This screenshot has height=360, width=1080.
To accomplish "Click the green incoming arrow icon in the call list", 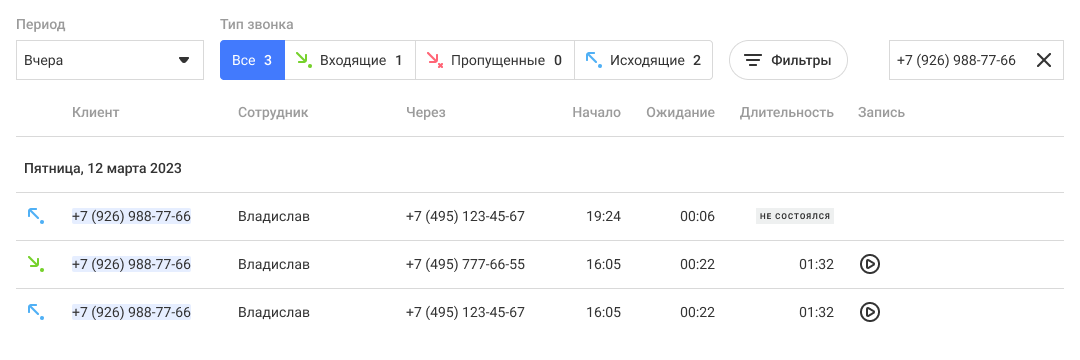I will coord(36,264).
